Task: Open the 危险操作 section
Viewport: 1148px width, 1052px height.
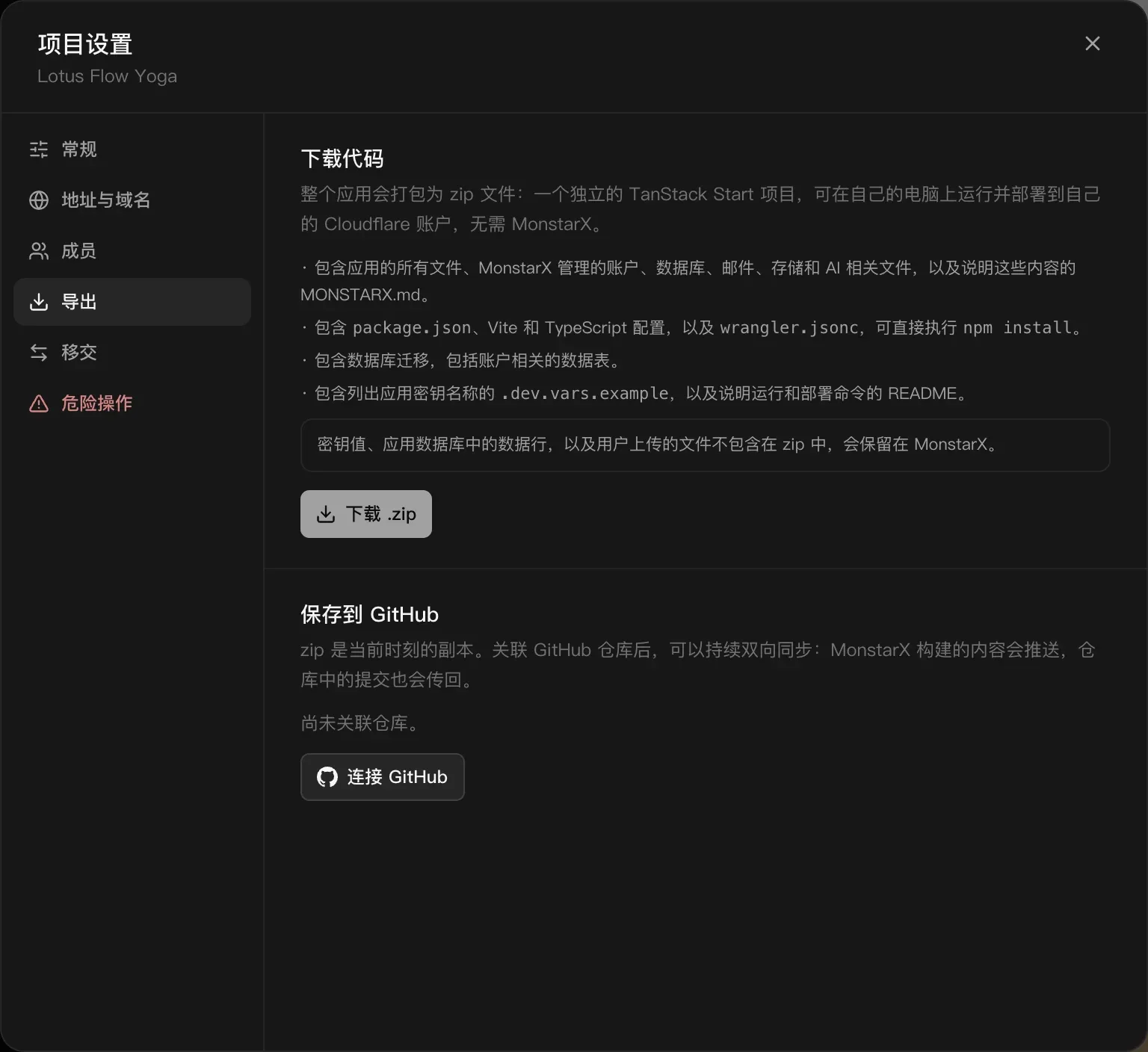Action: tap(132, 403)
